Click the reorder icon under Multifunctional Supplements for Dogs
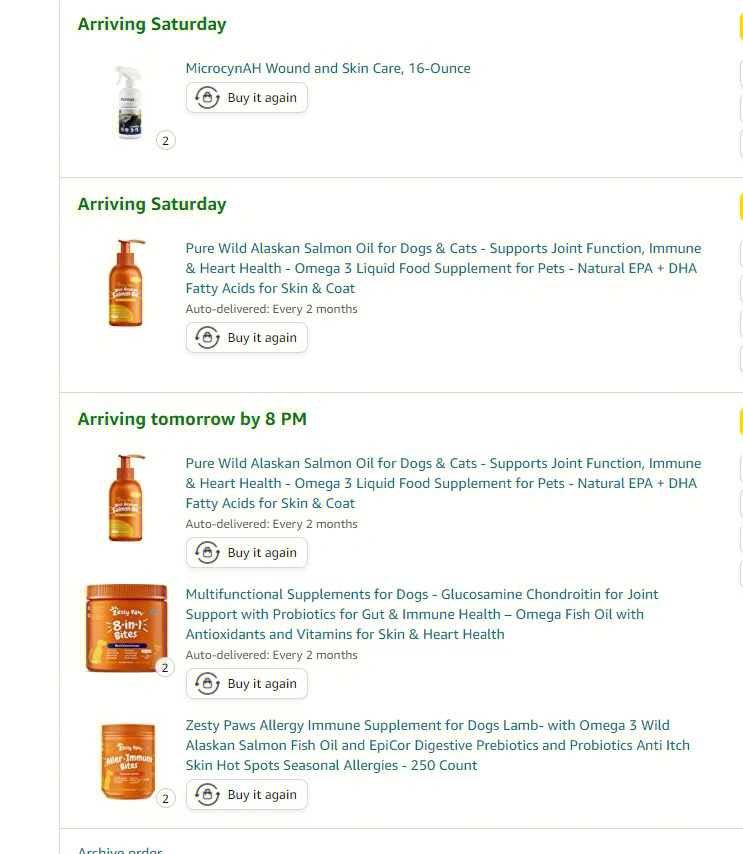Image resolution: width=743 pixels, height=854 pixels. click(207, 684)
